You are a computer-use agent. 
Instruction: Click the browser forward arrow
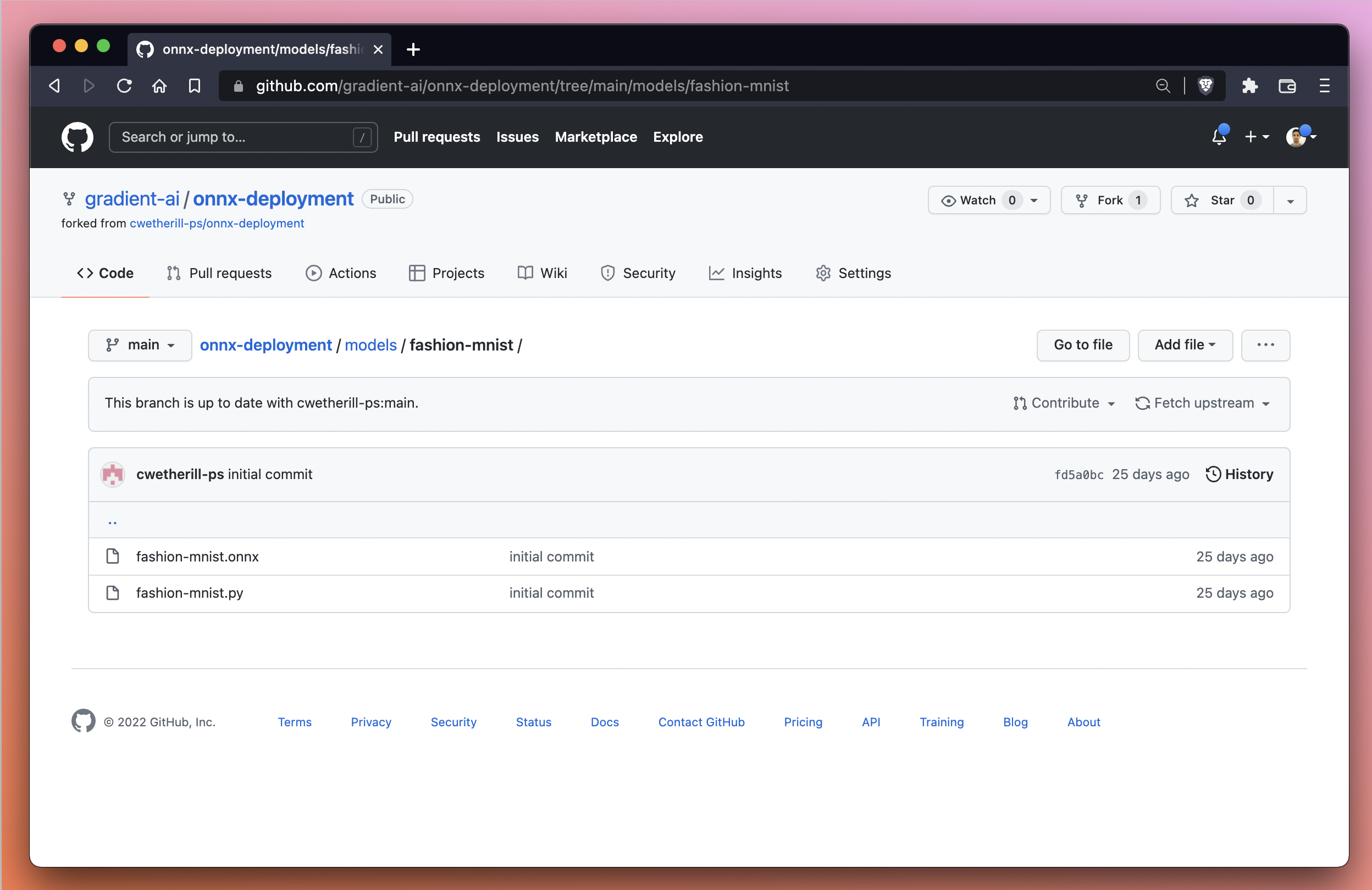coord(89,86)
